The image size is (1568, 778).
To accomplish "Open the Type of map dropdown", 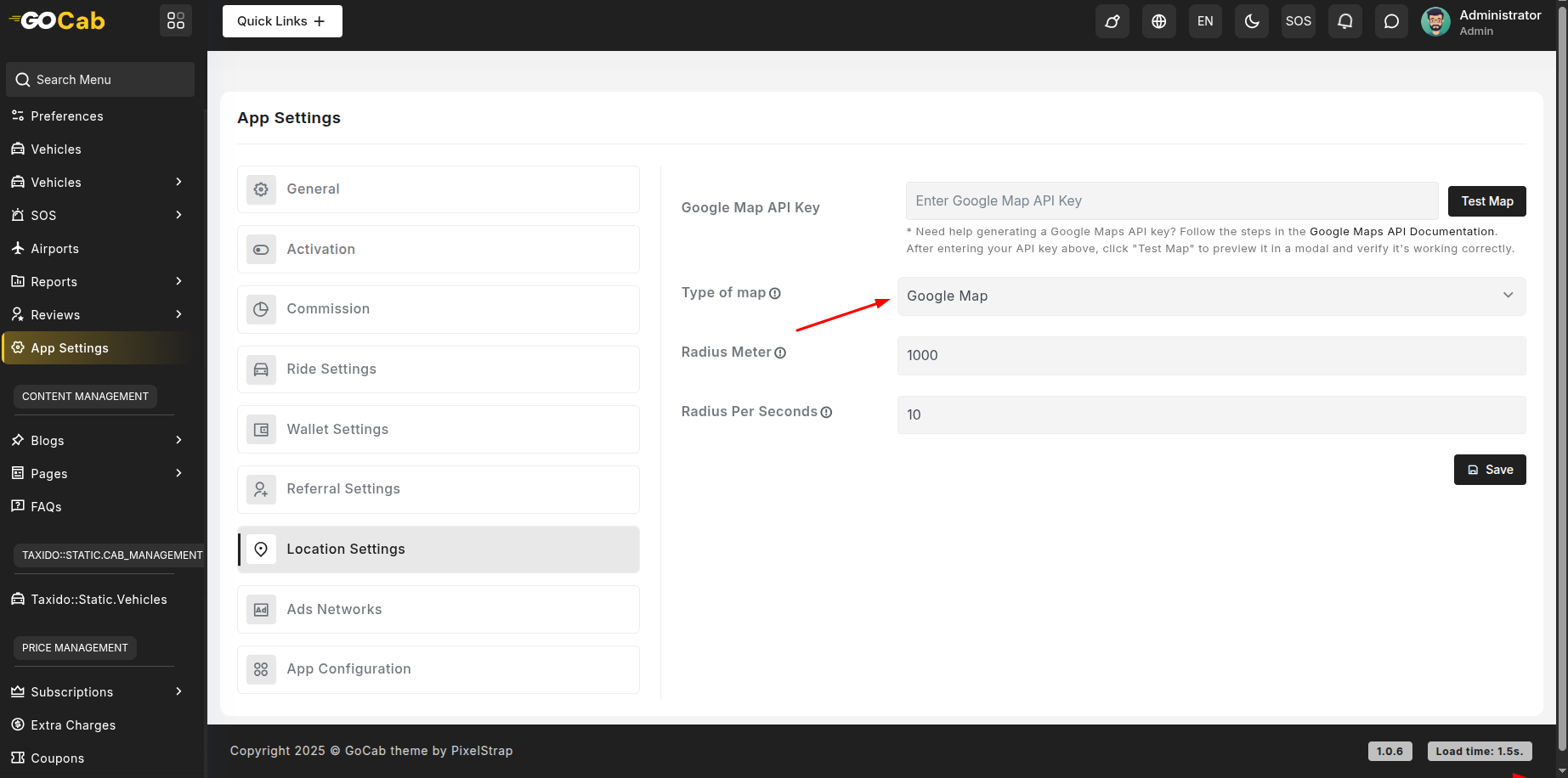I will 1211,296.
